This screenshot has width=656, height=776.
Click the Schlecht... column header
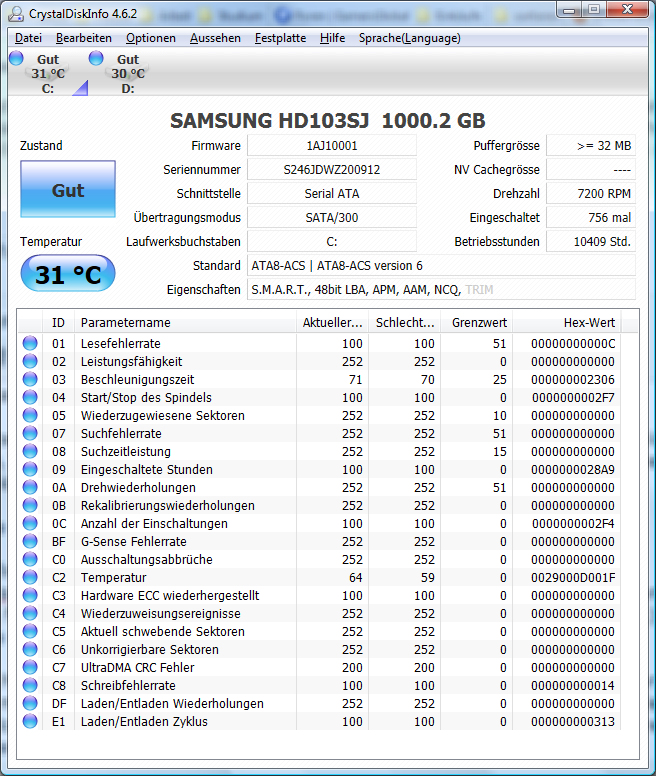[x=404, y=323]
